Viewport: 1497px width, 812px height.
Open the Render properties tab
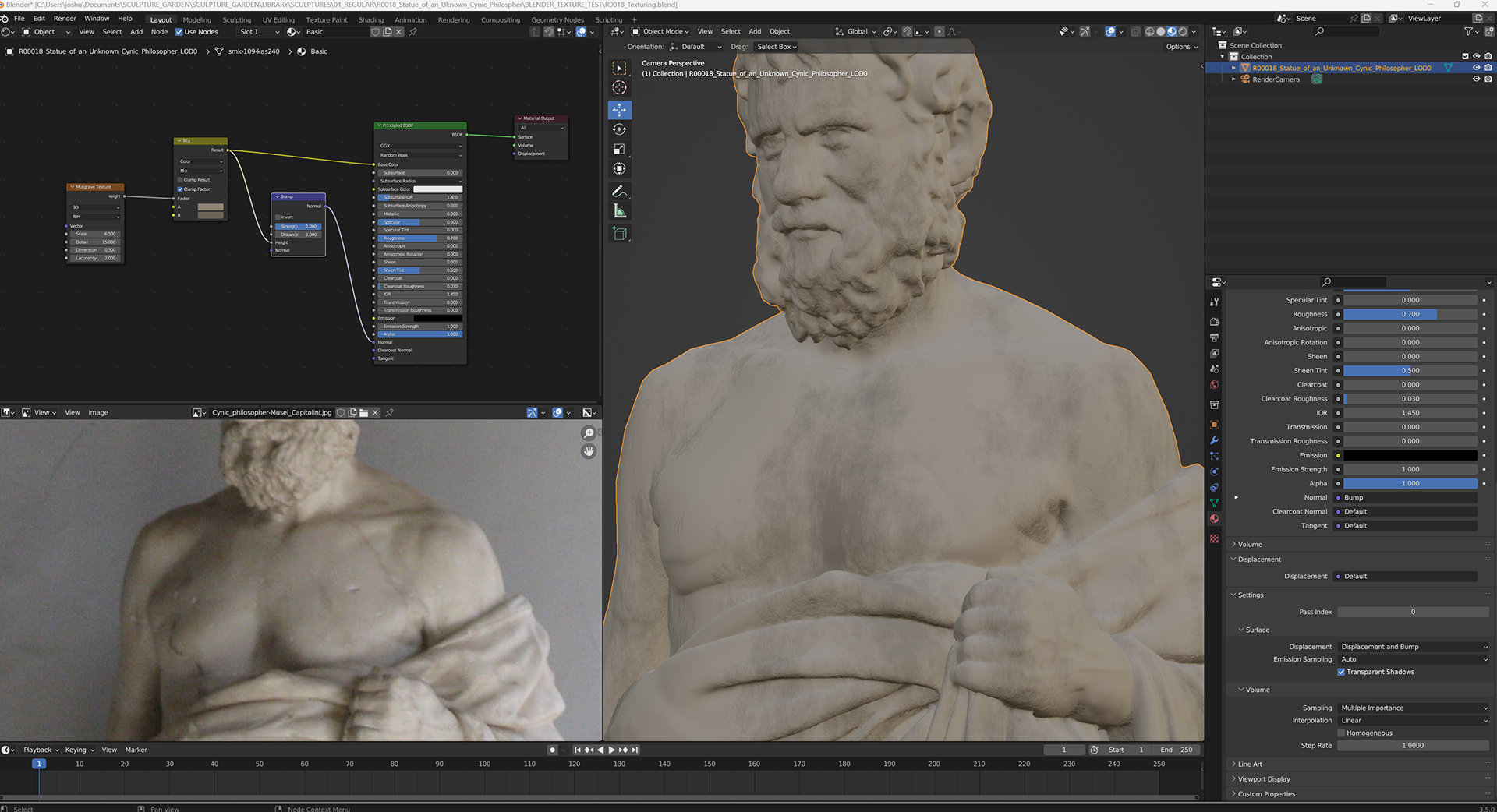coord(1214,321)
